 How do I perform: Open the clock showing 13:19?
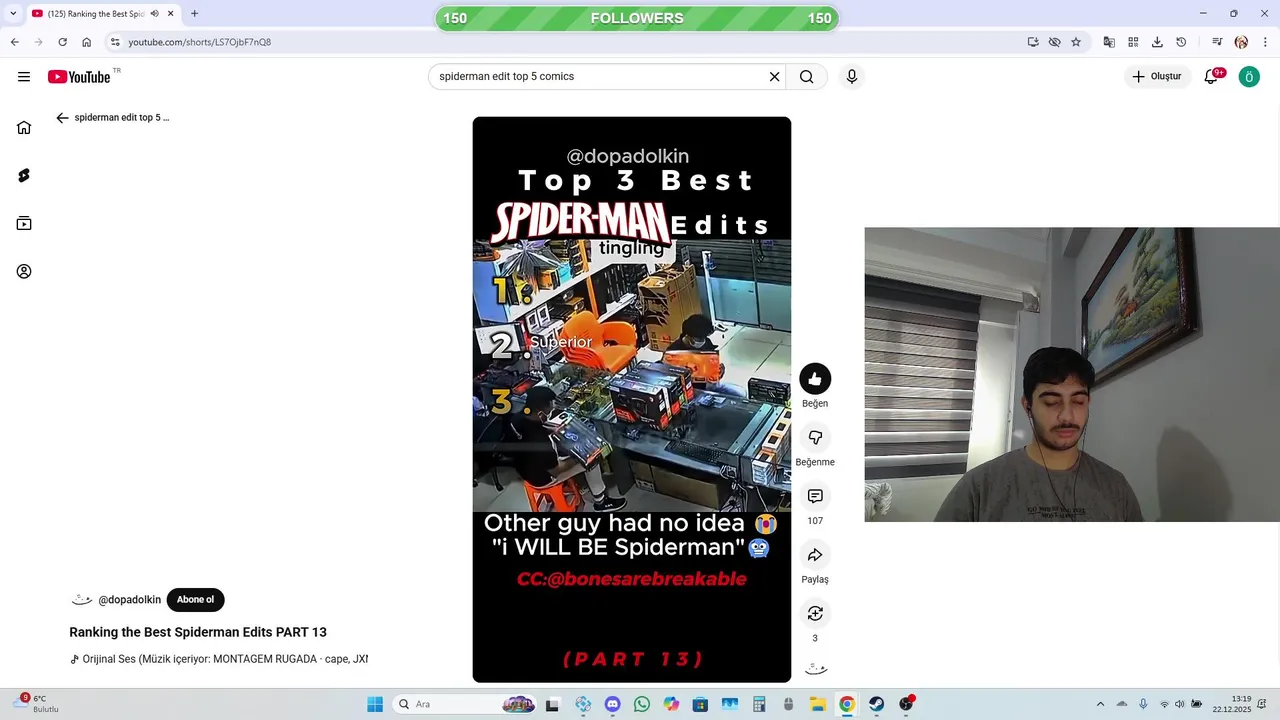pyautogui.click(x=1232, y=704)
